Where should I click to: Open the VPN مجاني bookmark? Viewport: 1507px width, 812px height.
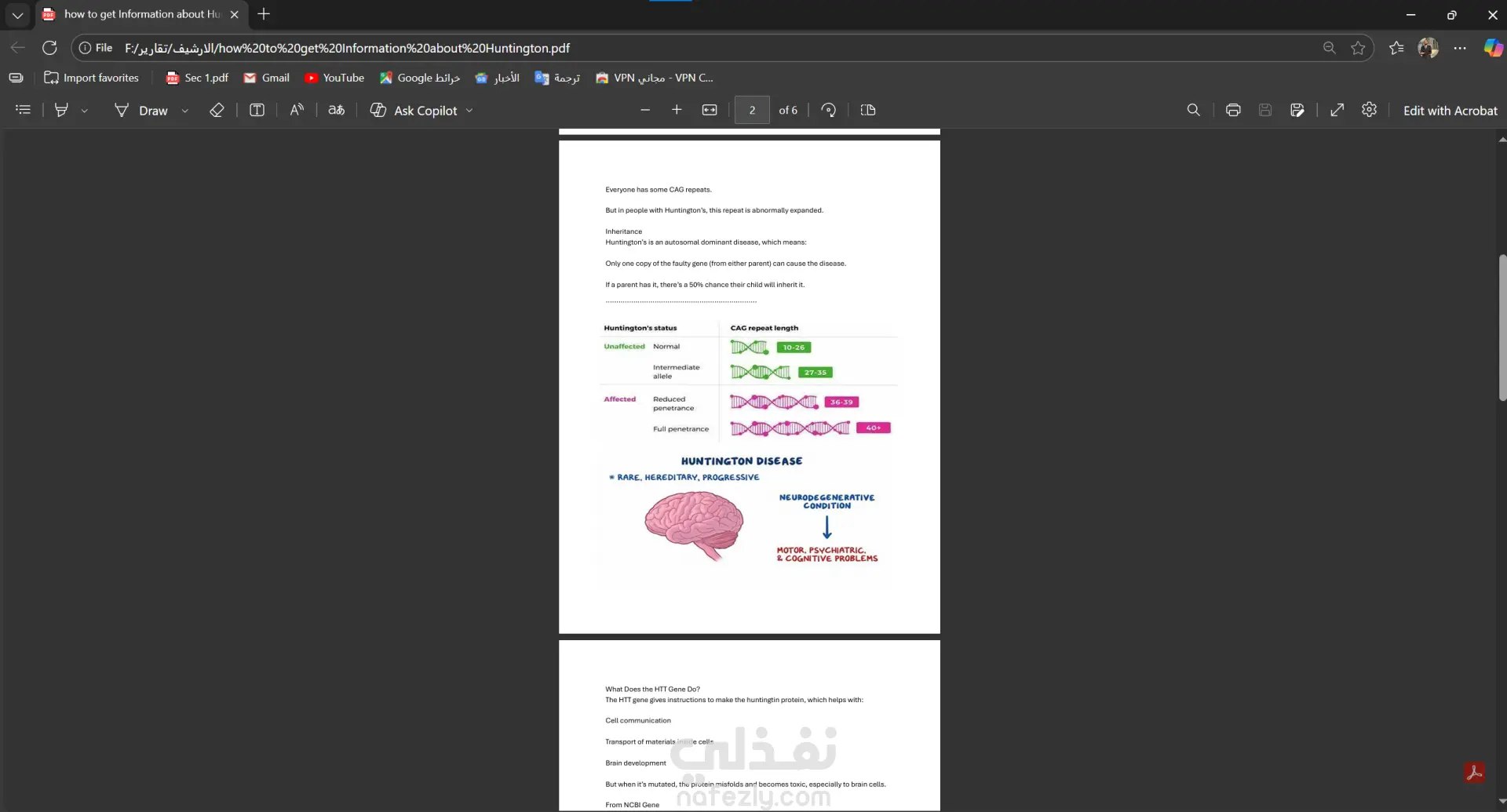[x=655, y=78]
